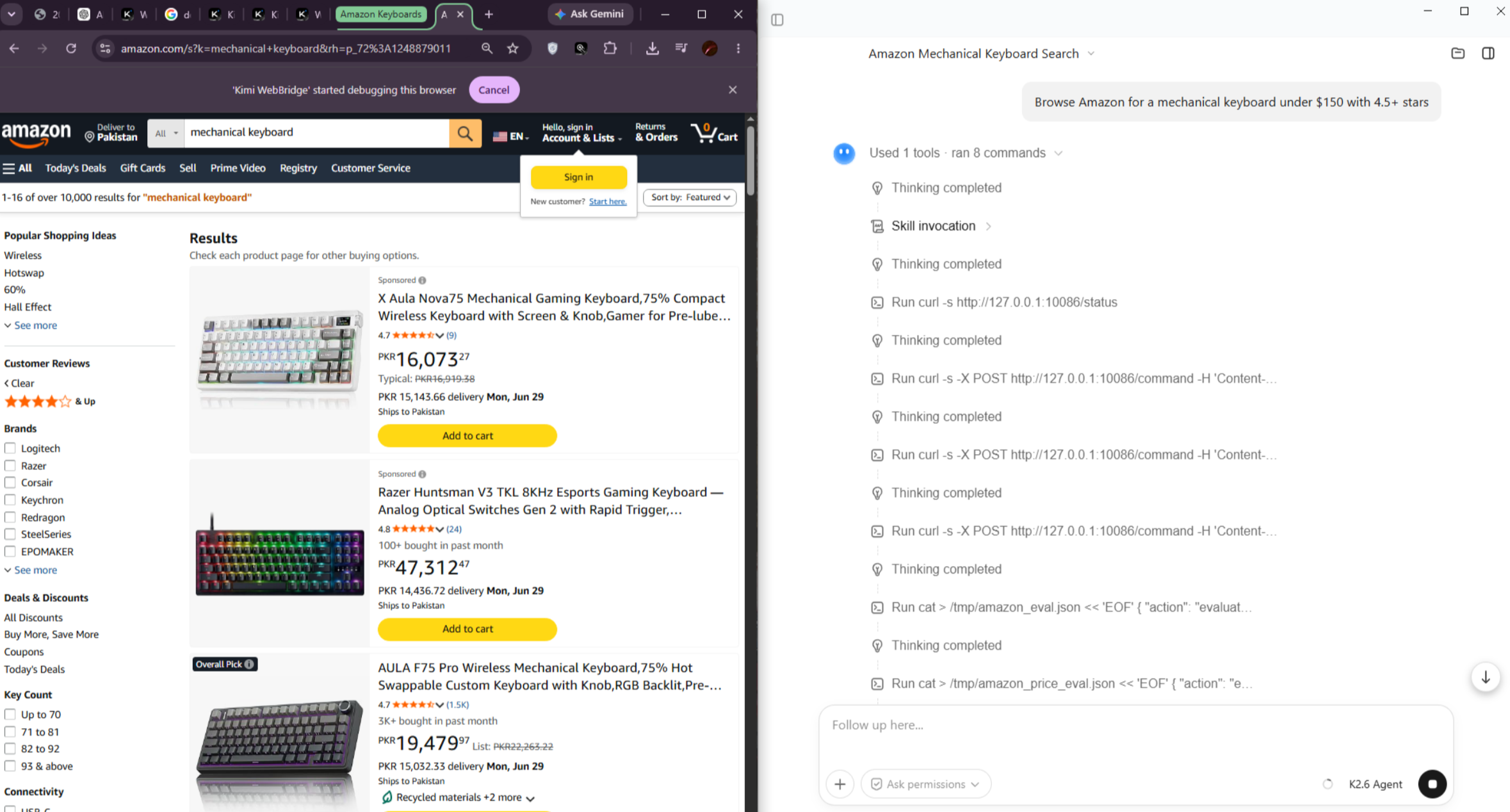Click the yellow Sign in button
Viewport: 1510px width, 812px height.
578,177
